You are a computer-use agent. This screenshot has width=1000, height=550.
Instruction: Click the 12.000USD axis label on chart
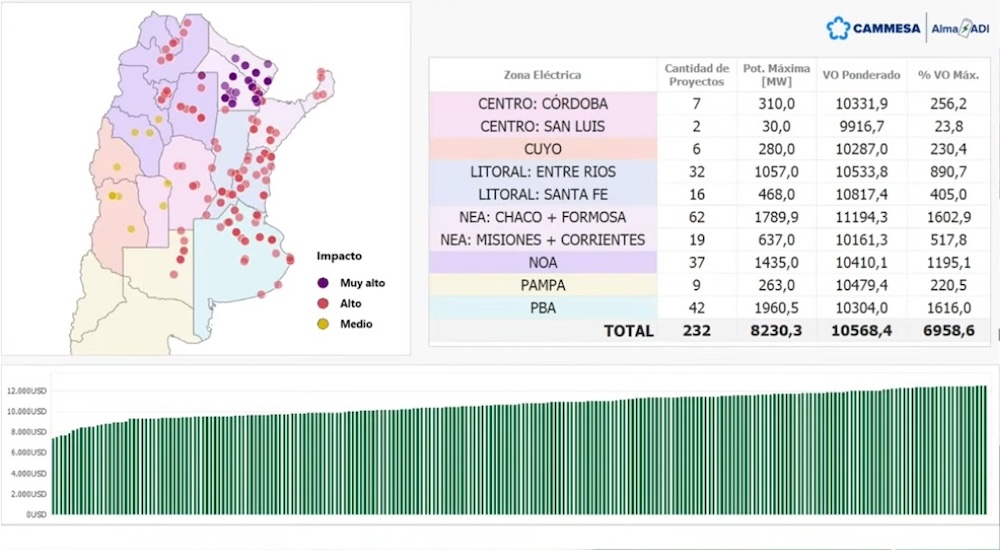[x=27, y=390]
